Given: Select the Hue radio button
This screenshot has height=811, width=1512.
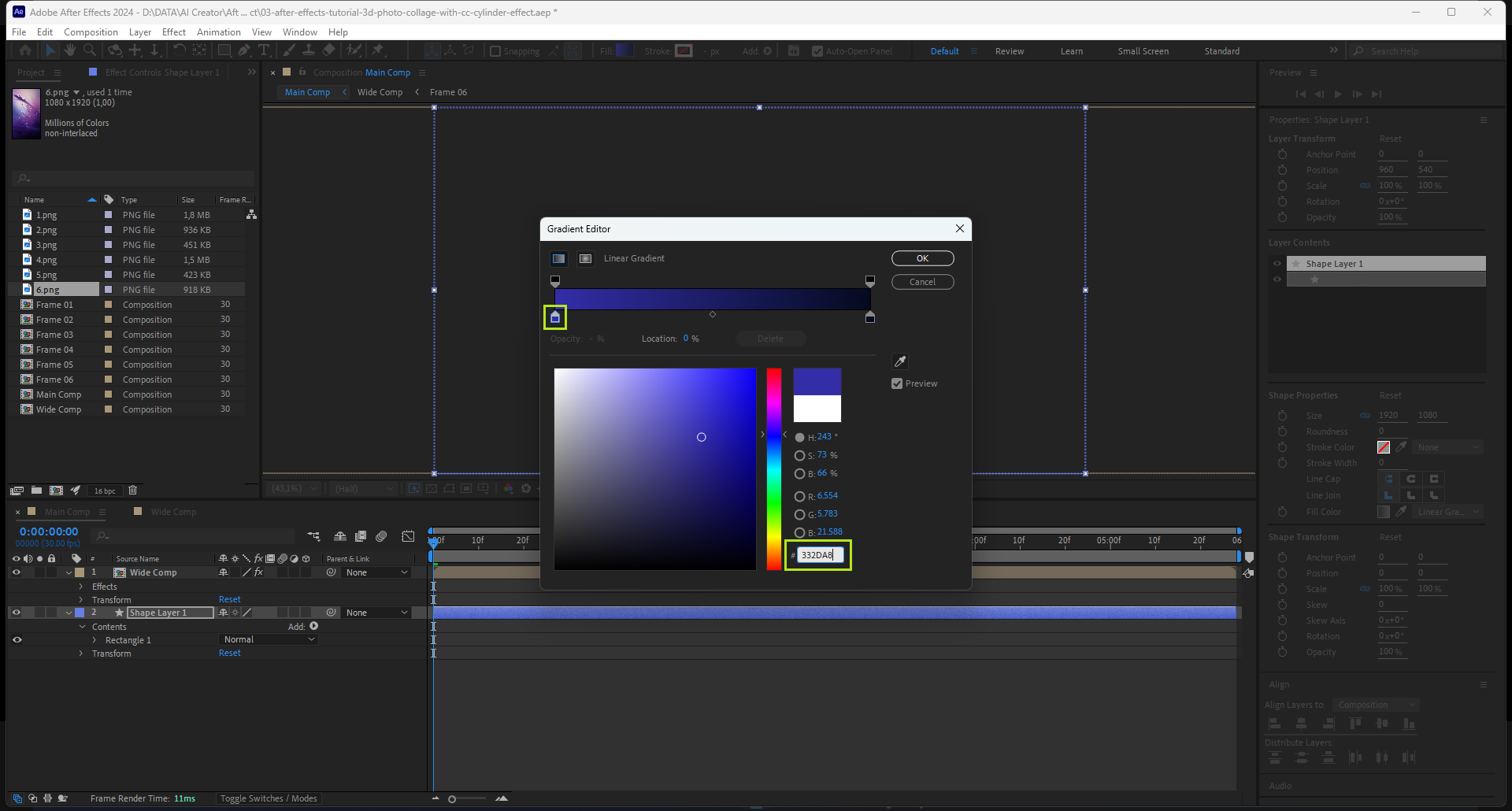Looking at the screenshot, I should pyautogui.click(x=799, y=437).
